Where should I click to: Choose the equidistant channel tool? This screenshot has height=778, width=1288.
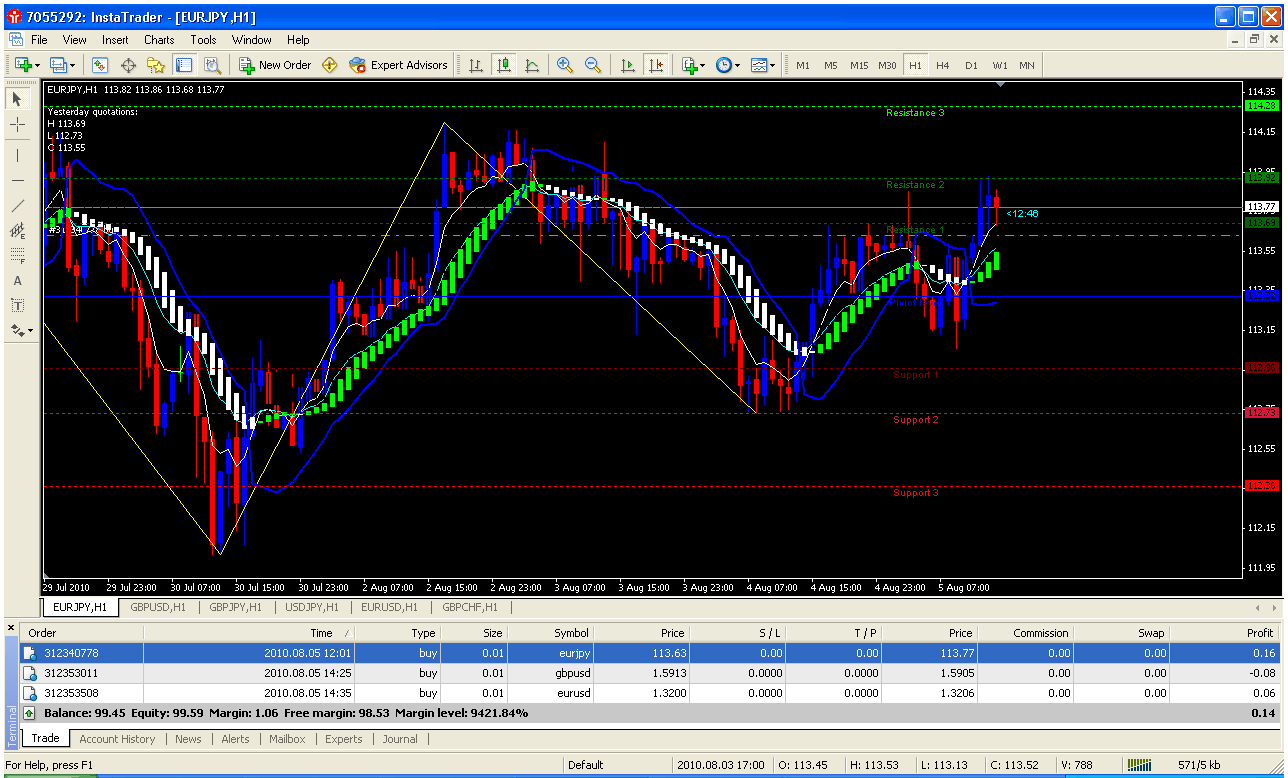(18, 231)
